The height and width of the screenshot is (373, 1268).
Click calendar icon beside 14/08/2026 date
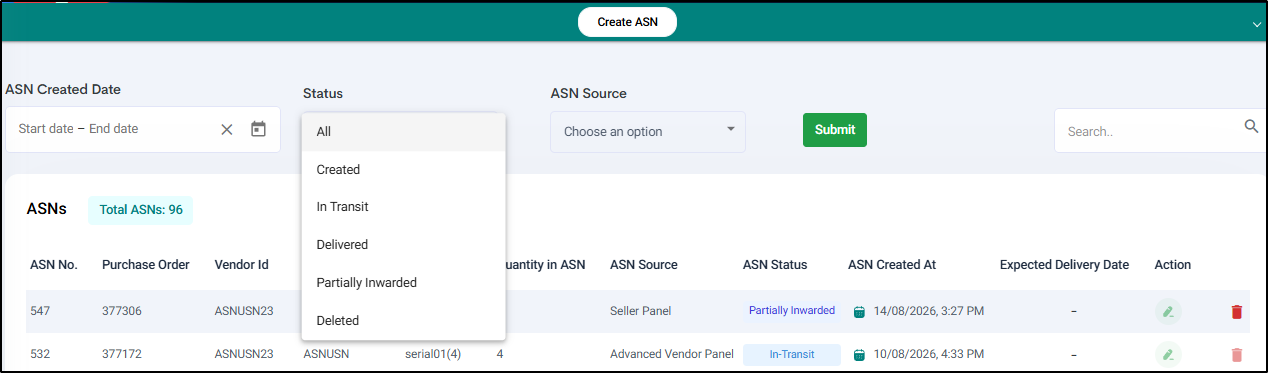point(858,312)
